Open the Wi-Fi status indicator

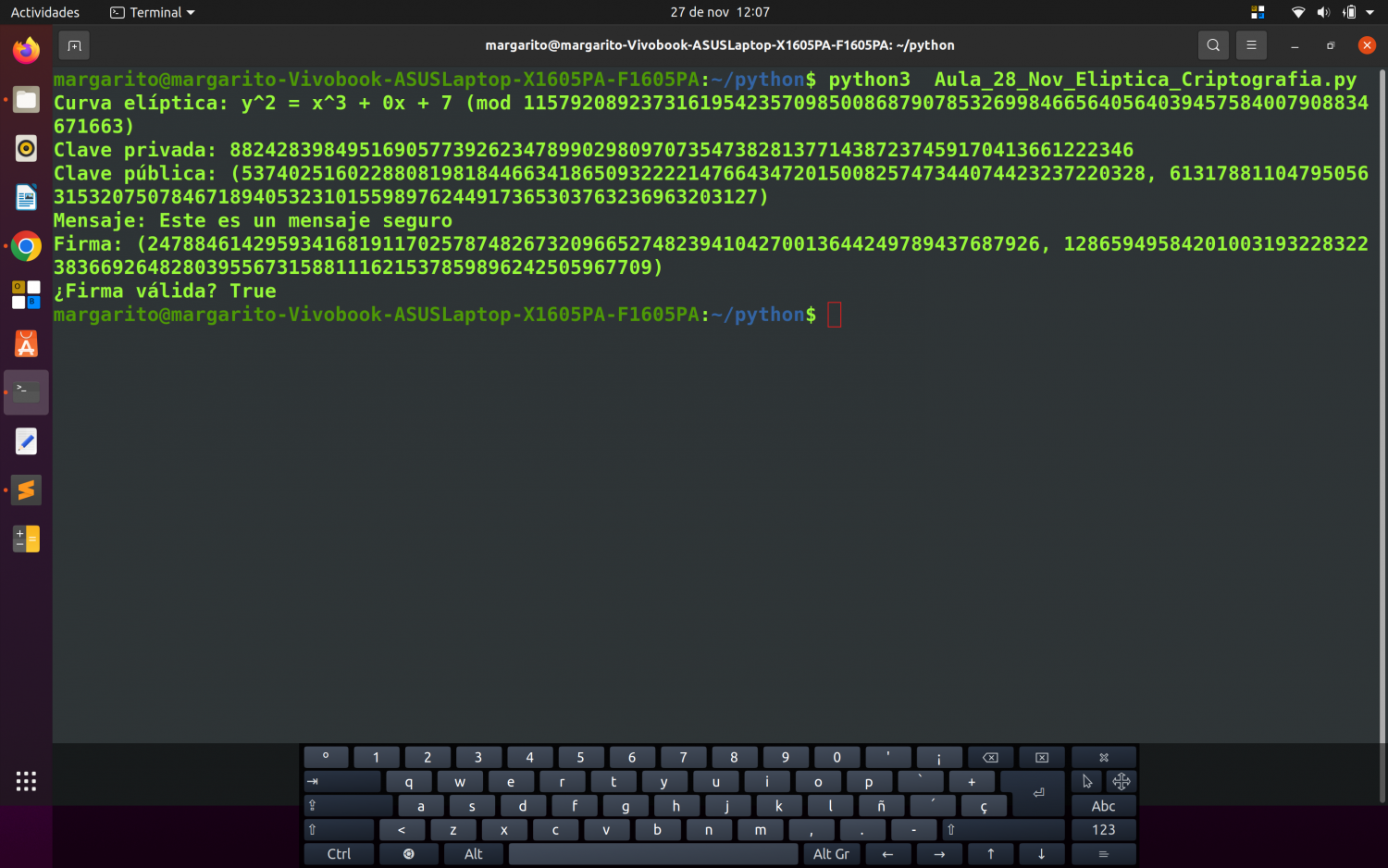coord(1298,12)
